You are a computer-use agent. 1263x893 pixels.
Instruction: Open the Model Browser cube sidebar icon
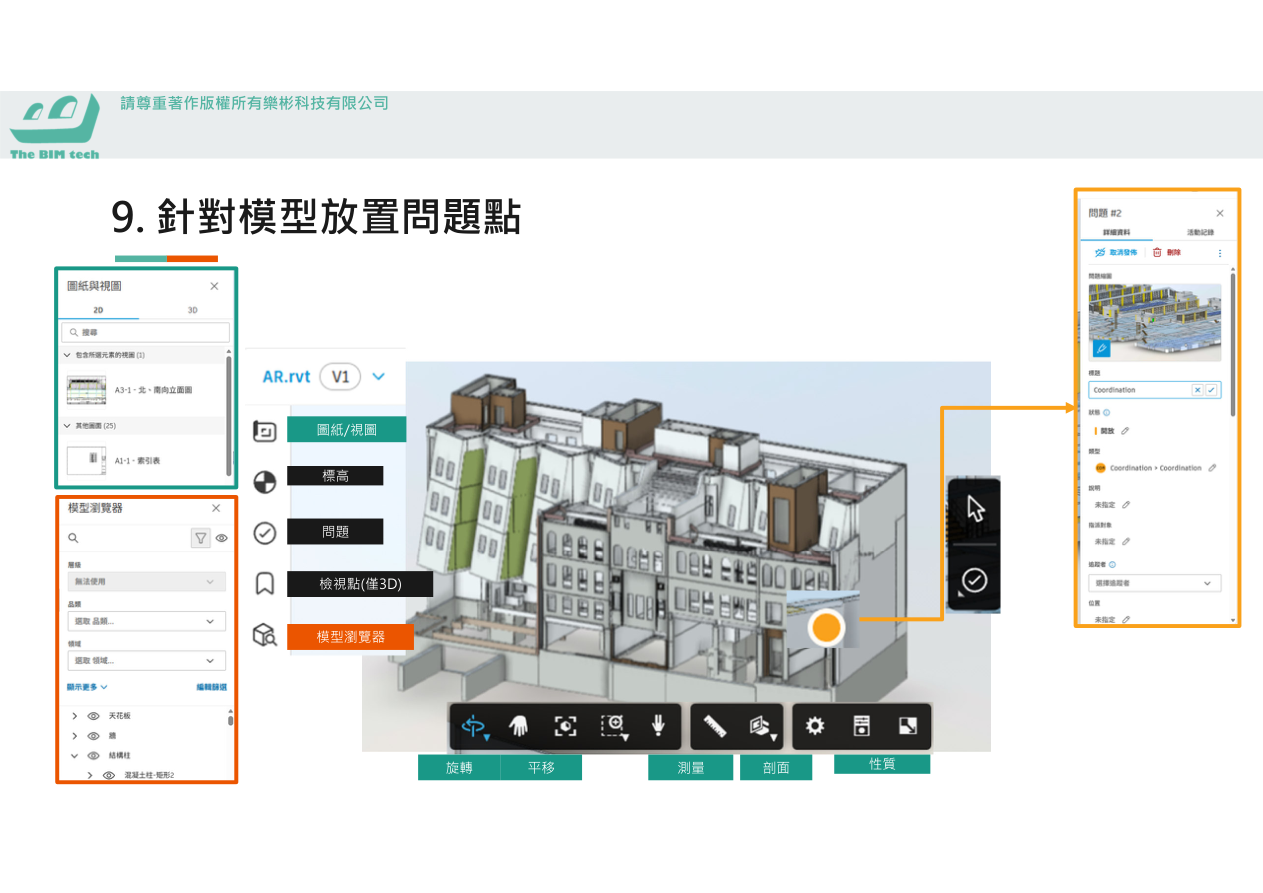pyautogui.click(x=265, y=635)
